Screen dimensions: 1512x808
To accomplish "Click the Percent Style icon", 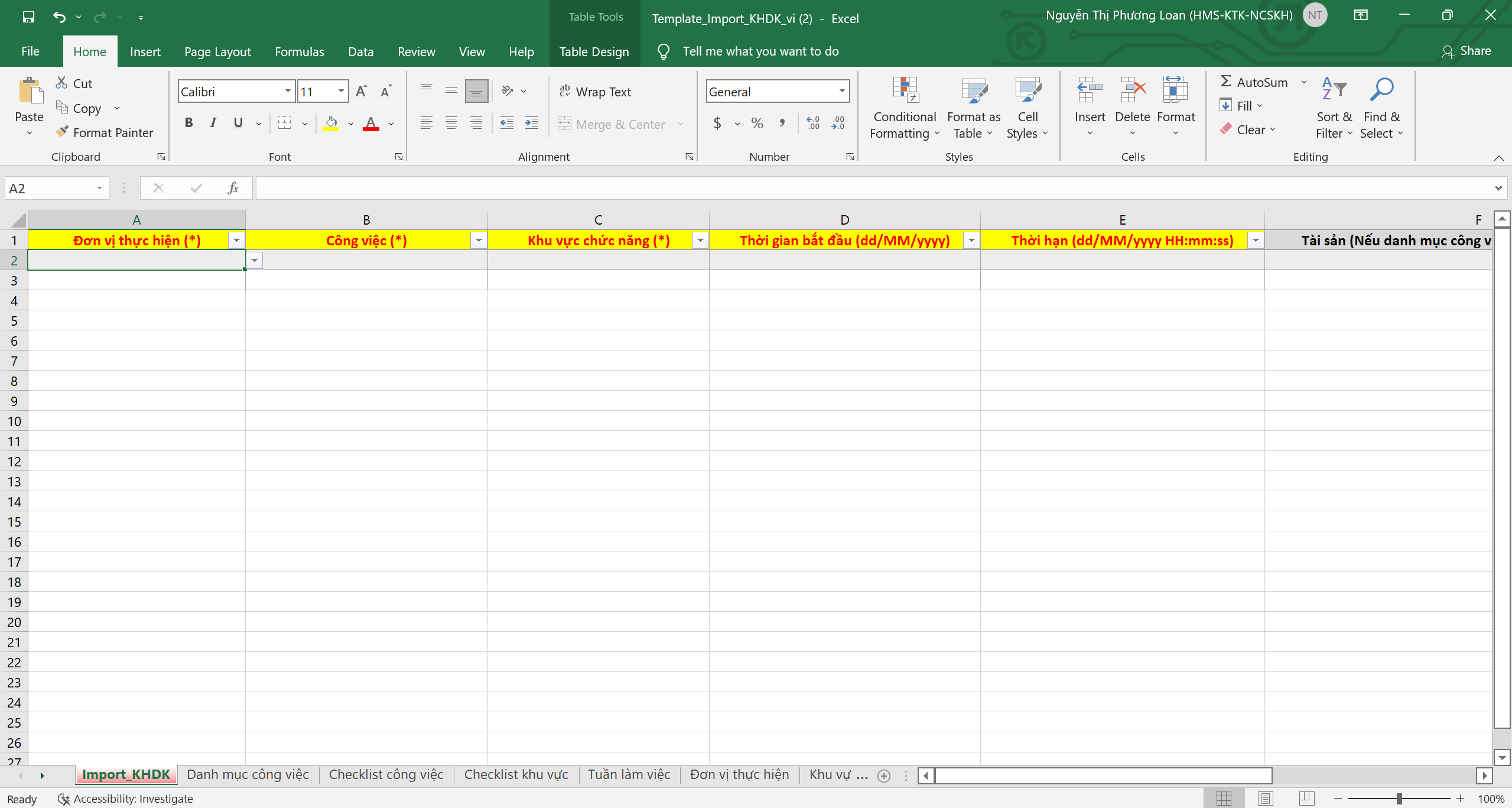I will tap(757, 124).
